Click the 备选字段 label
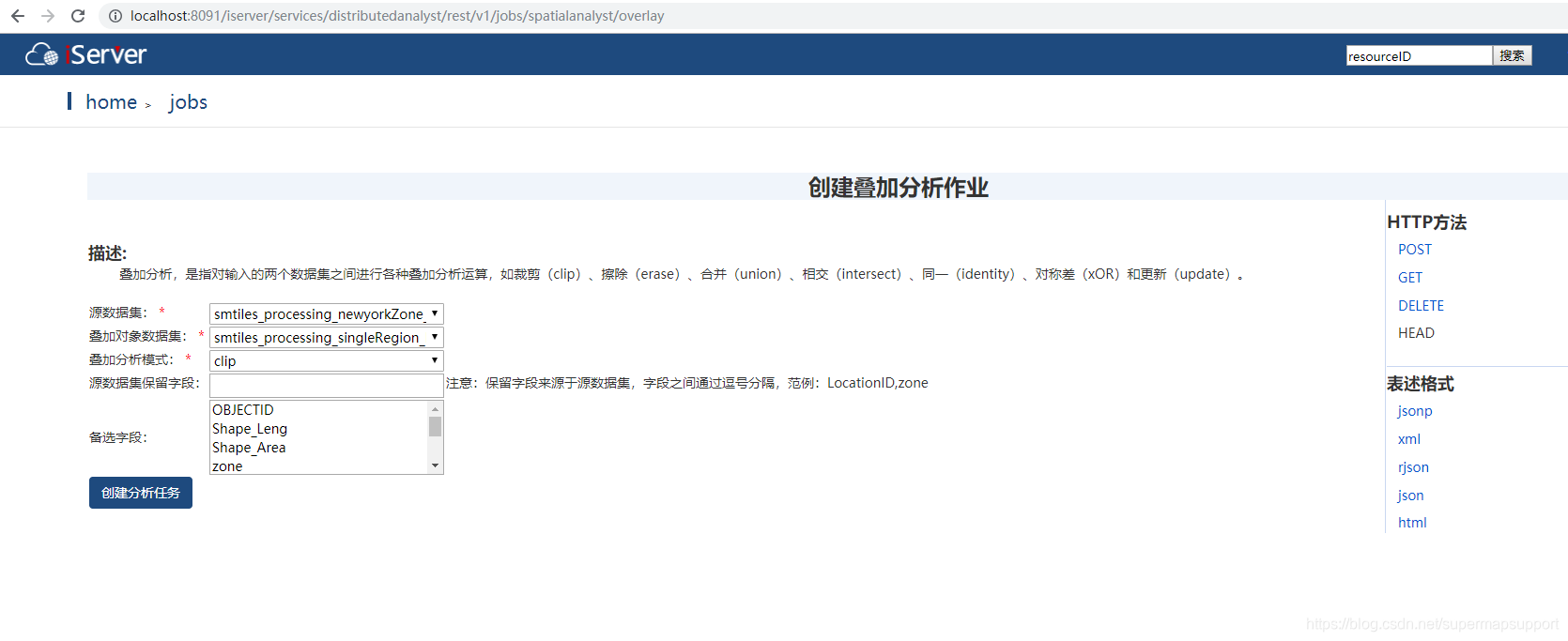 click(x=118, y=437)
